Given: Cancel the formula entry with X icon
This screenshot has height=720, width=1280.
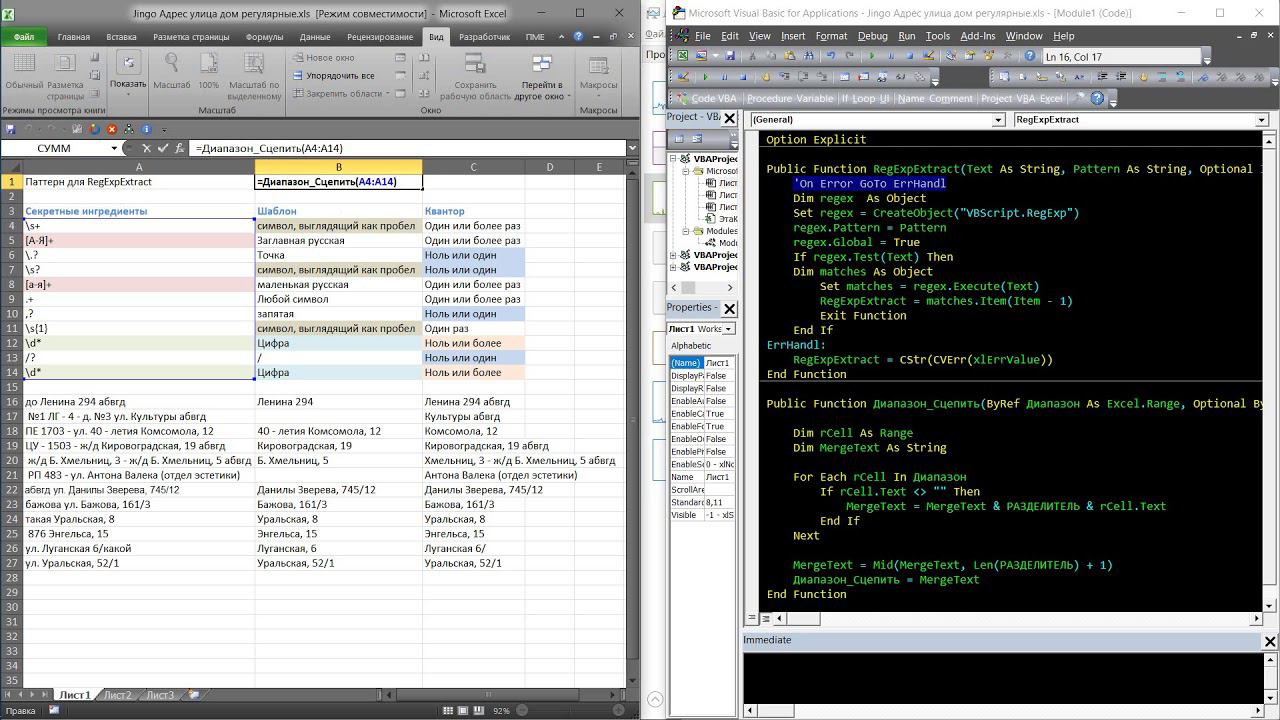Looking at the screenshot, I should pyautogui.click(x=147, y=148).
